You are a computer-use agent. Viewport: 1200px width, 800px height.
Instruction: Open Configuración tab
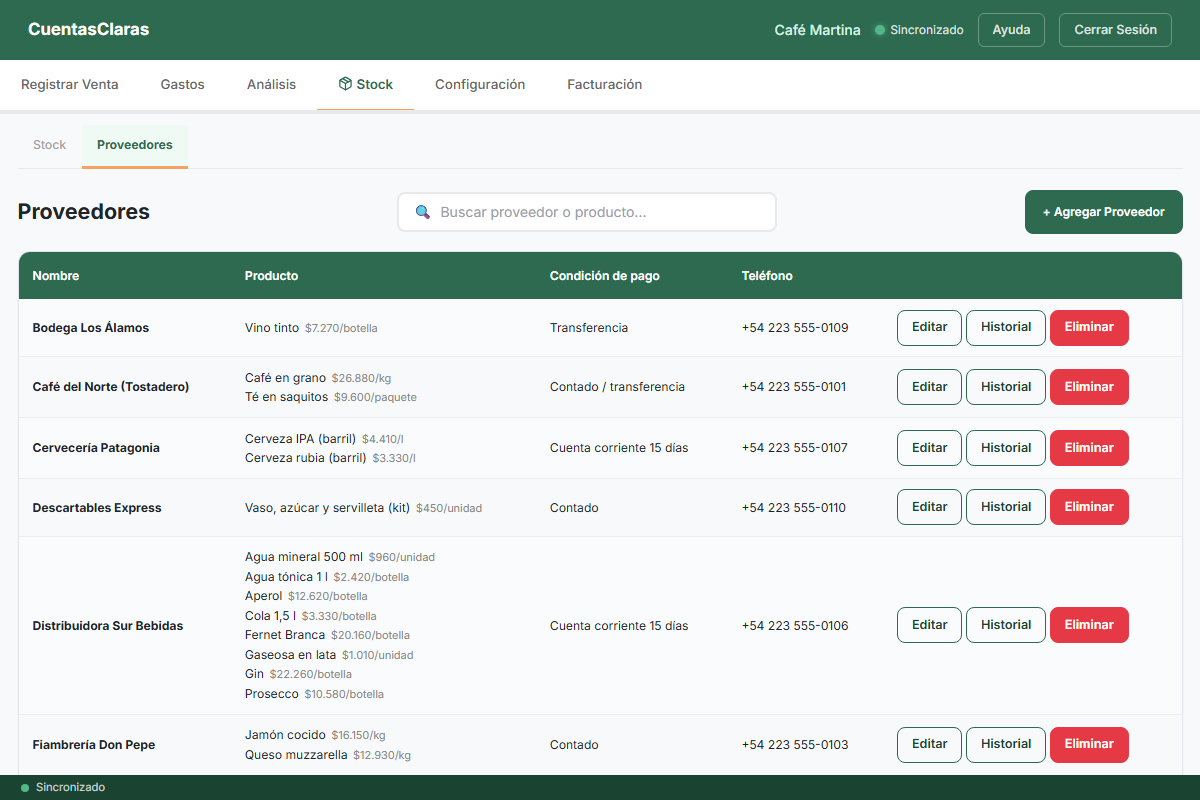480,85
